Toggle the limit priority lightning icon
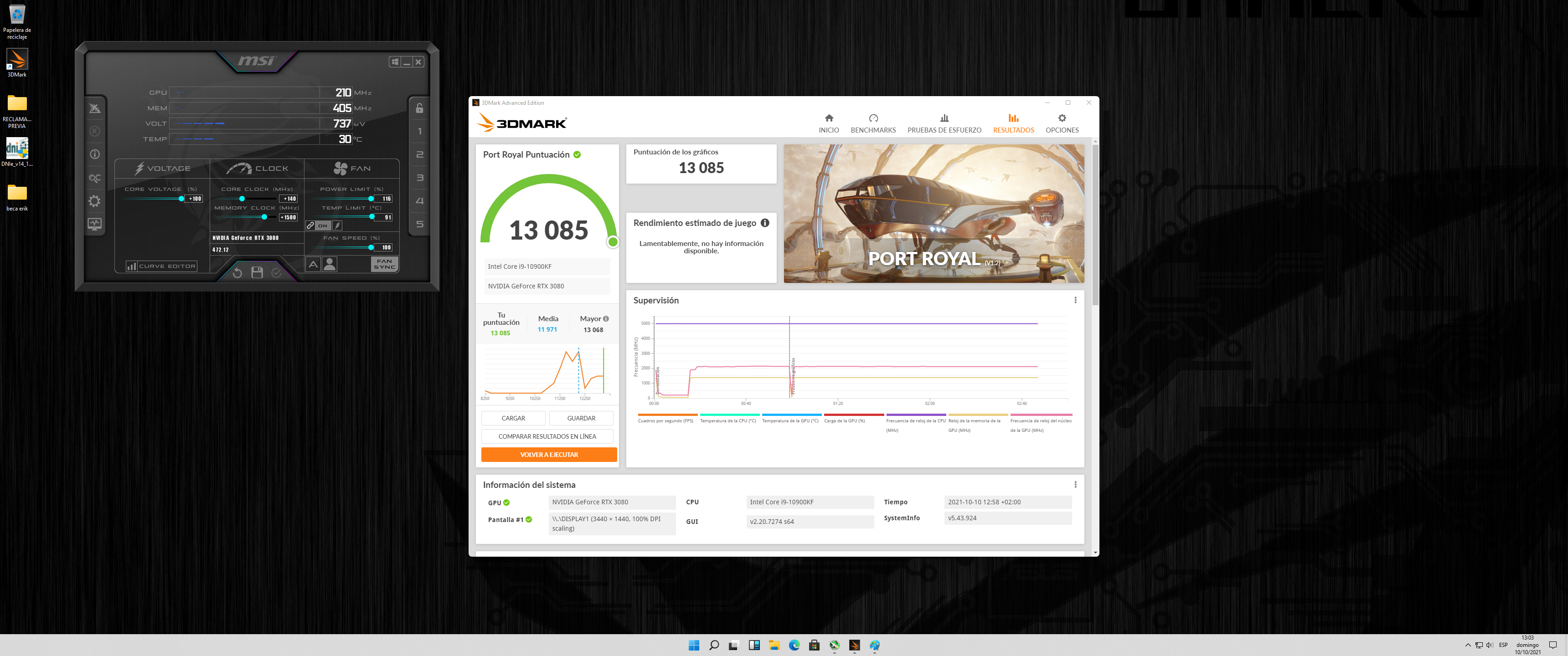 (337, 226)
